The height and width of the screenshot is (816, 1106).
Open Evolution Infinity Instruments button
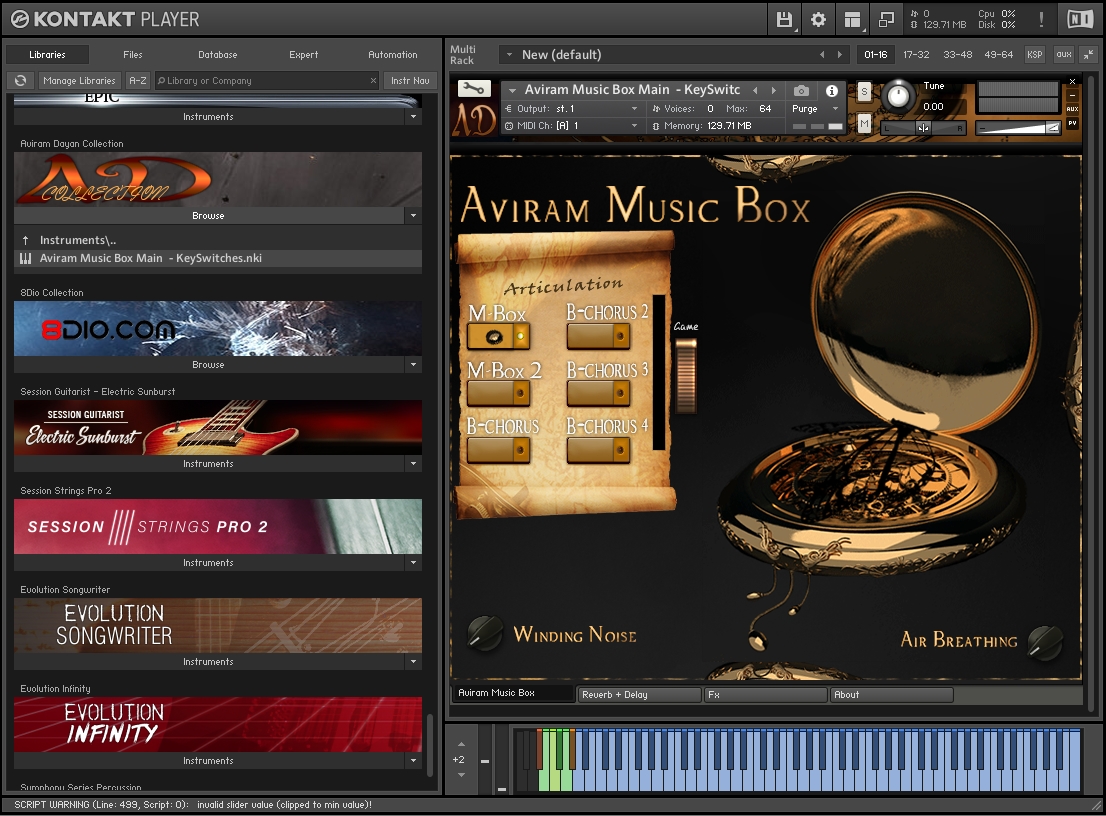coord(208,760)
